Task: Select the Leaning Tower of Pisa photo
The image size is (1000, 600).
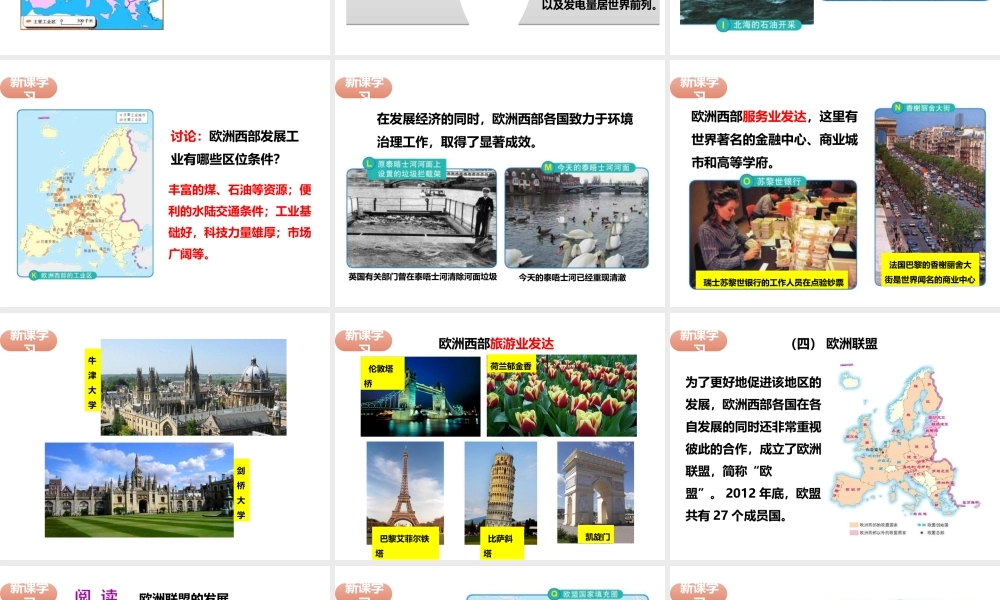Action: pyautogui.click(x=501, y=492)
